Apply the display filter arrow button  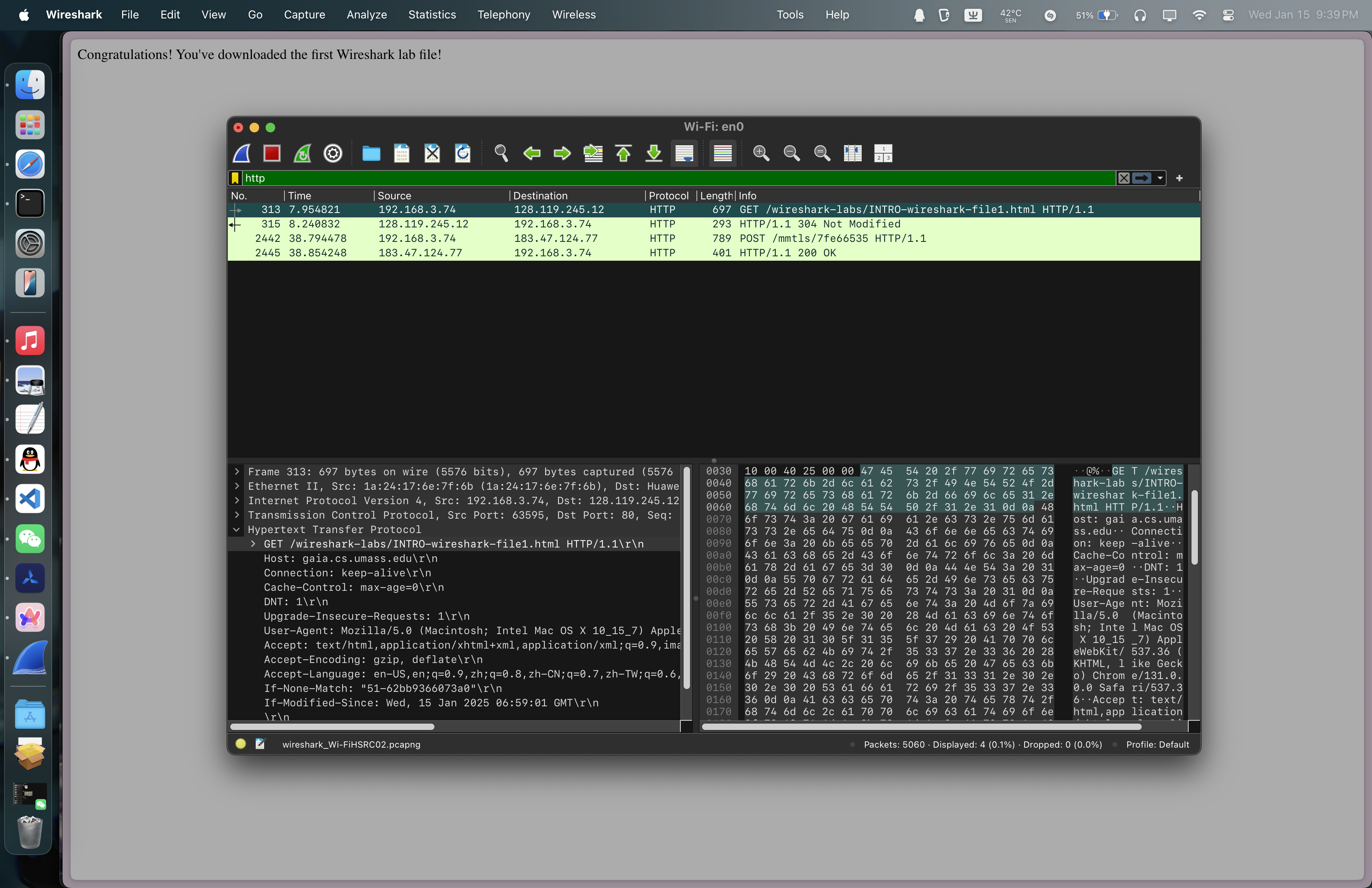1141,178
